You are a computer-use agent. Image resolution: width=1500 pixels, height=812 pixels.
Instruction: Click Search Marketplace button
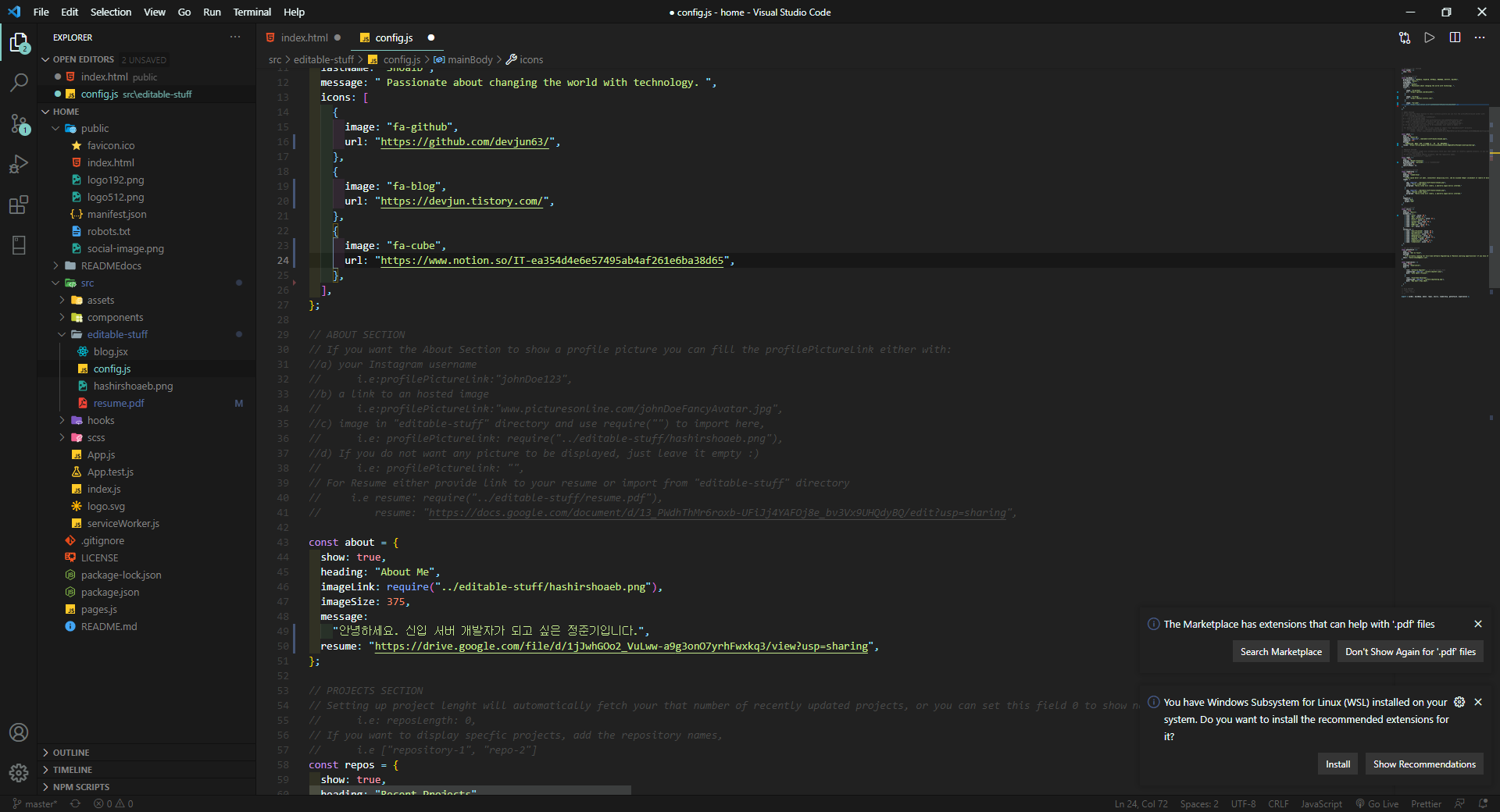coord(1281,652)
